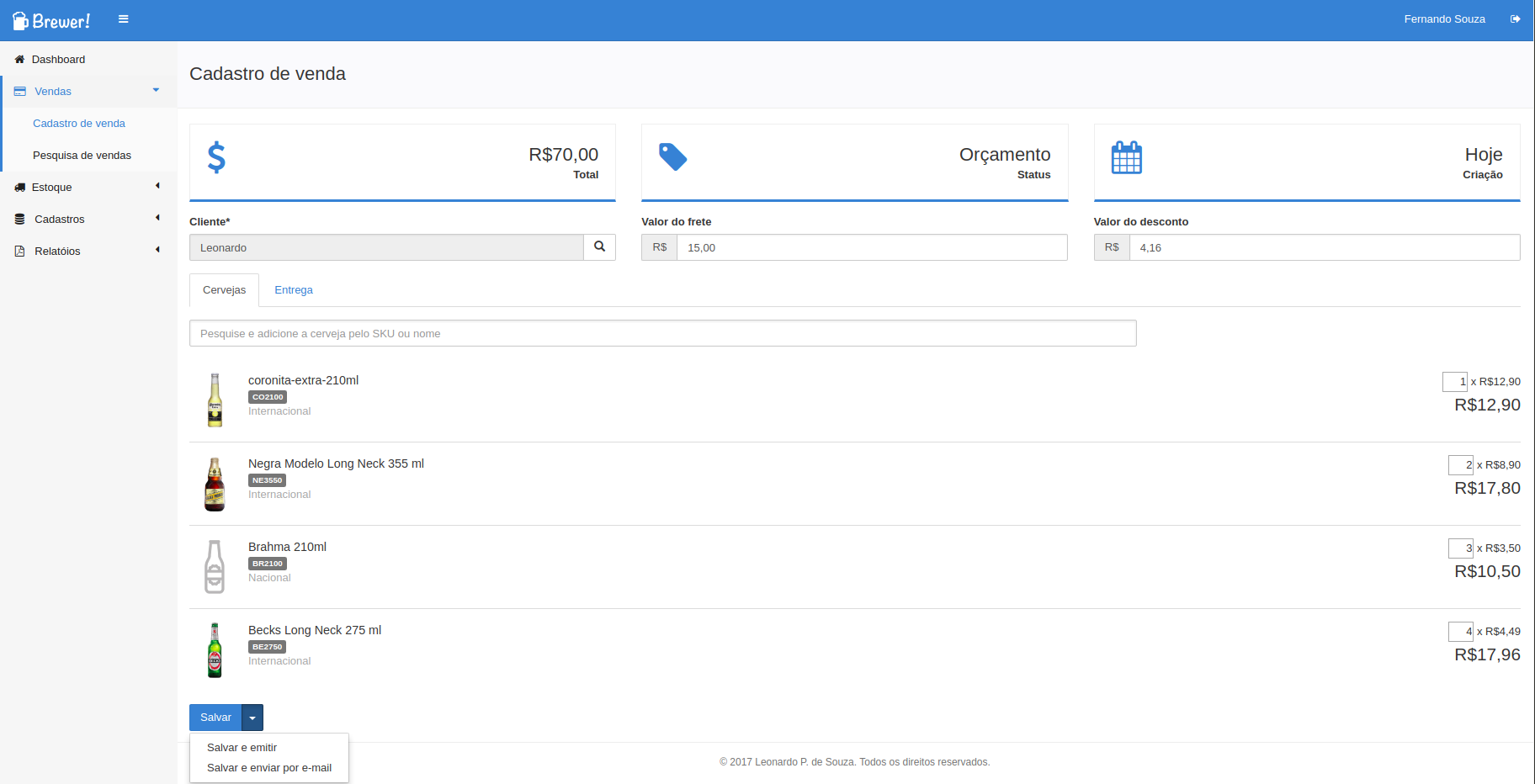Click the NE3550 SKU badge
Image resolution: width=1535 pixels, height=784 pixels.
tap(268, 480)
